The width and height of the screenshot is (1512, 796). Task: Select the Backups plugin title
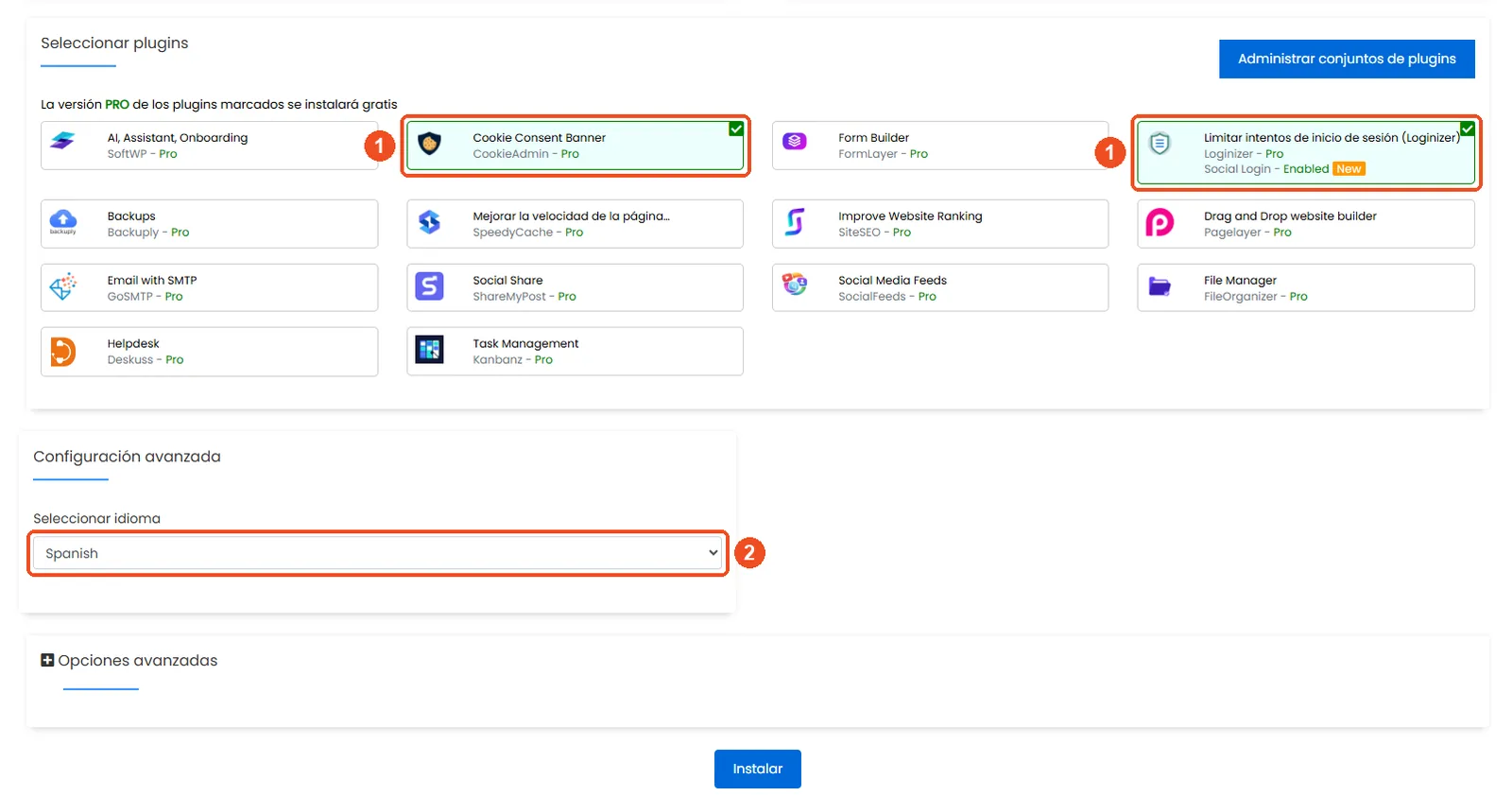(131, 216)
